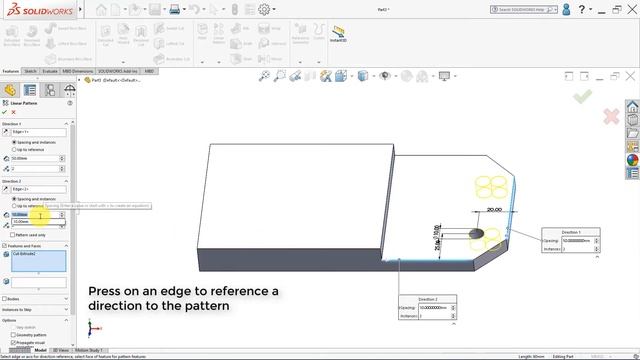Enable the Pattern seed only checkbox
Screen dimensions: 640x360
13,235
